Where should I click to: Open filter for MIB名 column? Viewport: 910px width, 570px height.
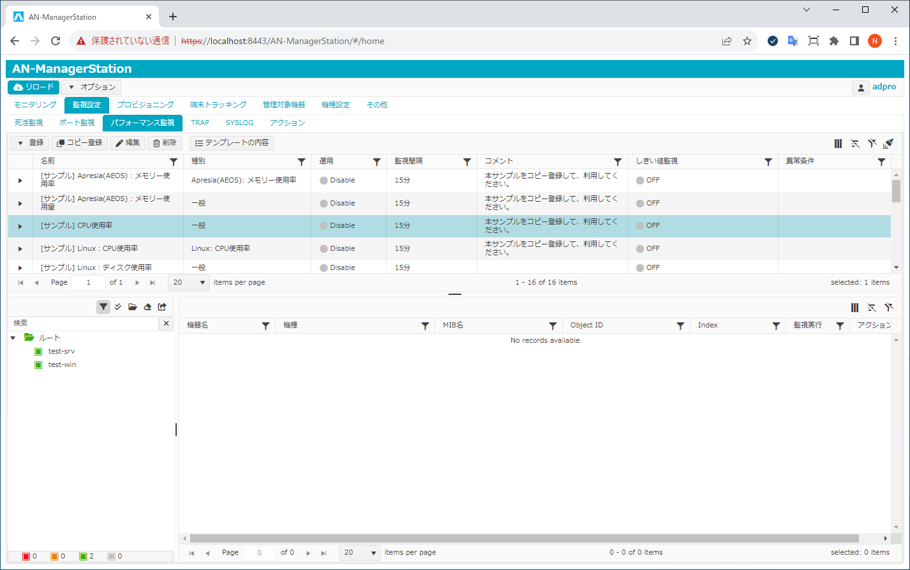click(552, 326)
